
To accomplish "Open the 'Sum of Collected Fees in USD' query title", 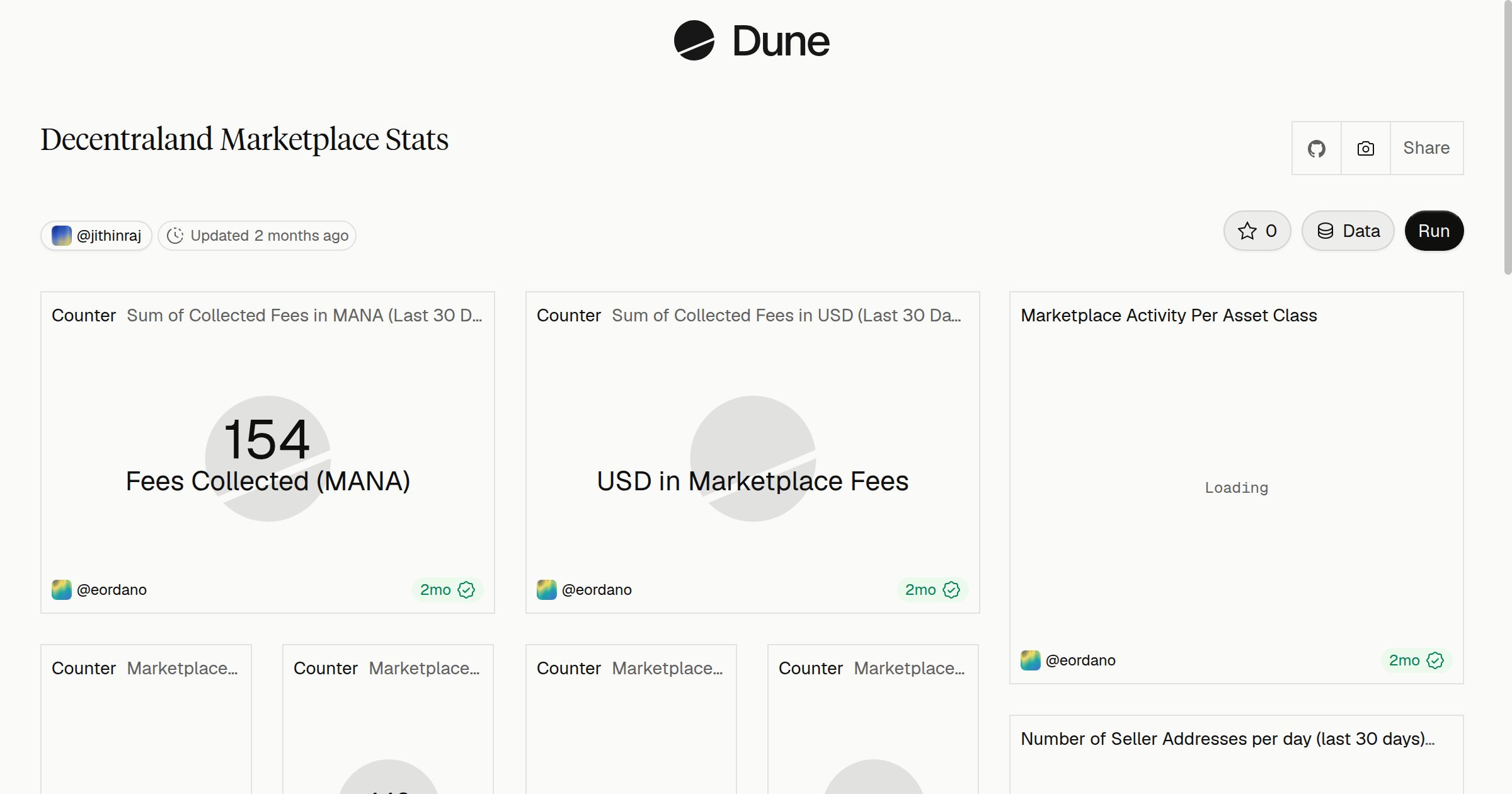I will [786, 315].
